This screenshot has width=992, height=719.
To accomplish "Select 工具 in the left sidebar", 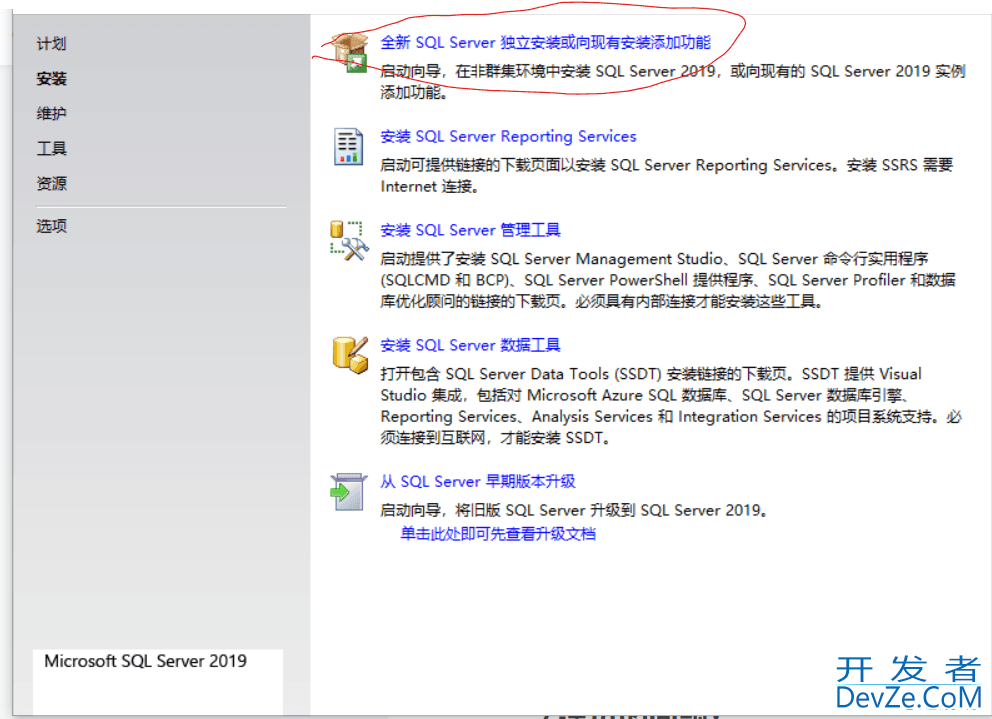I will [x=51, y=148].
